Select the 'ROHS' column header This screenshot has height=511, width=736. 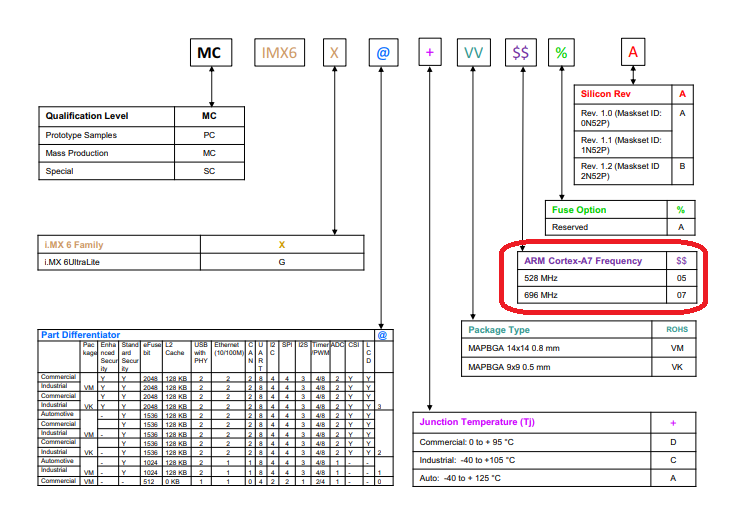pyautogui.click(x=677, y=329)
